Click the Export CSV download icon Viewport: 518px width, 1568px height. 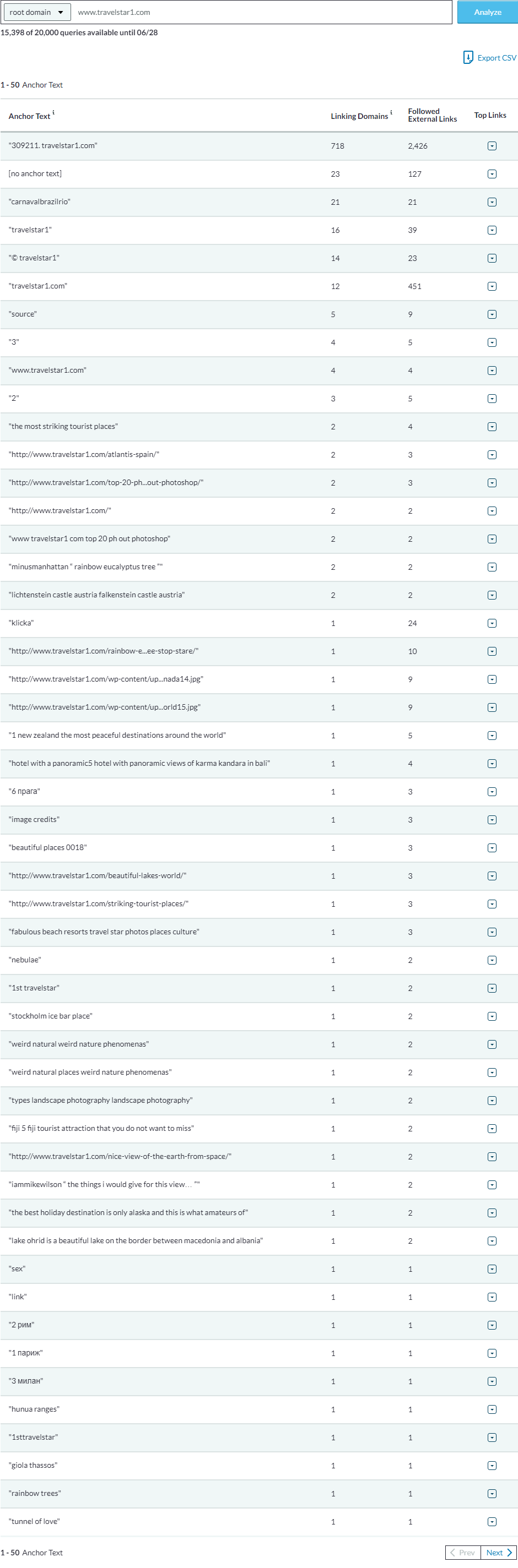[x=467, y=57]
